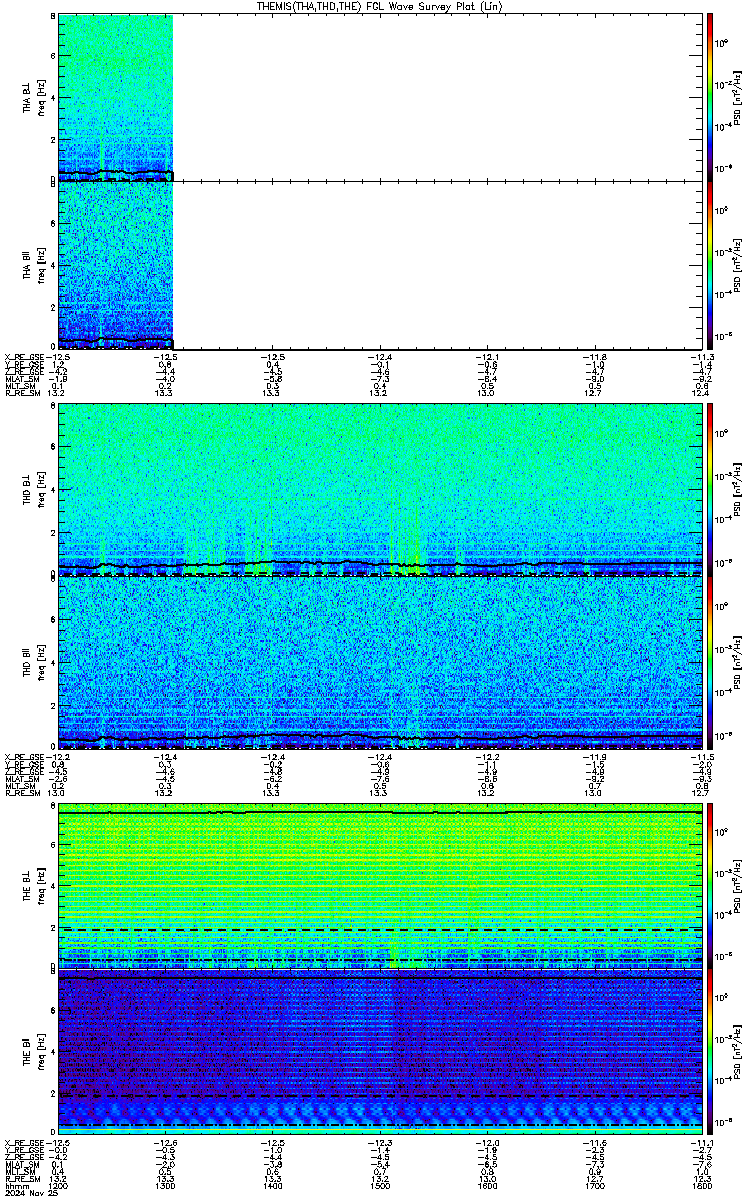
Task: Select the THA B-parallel spectrogram panel
Action: coord(380,265)
